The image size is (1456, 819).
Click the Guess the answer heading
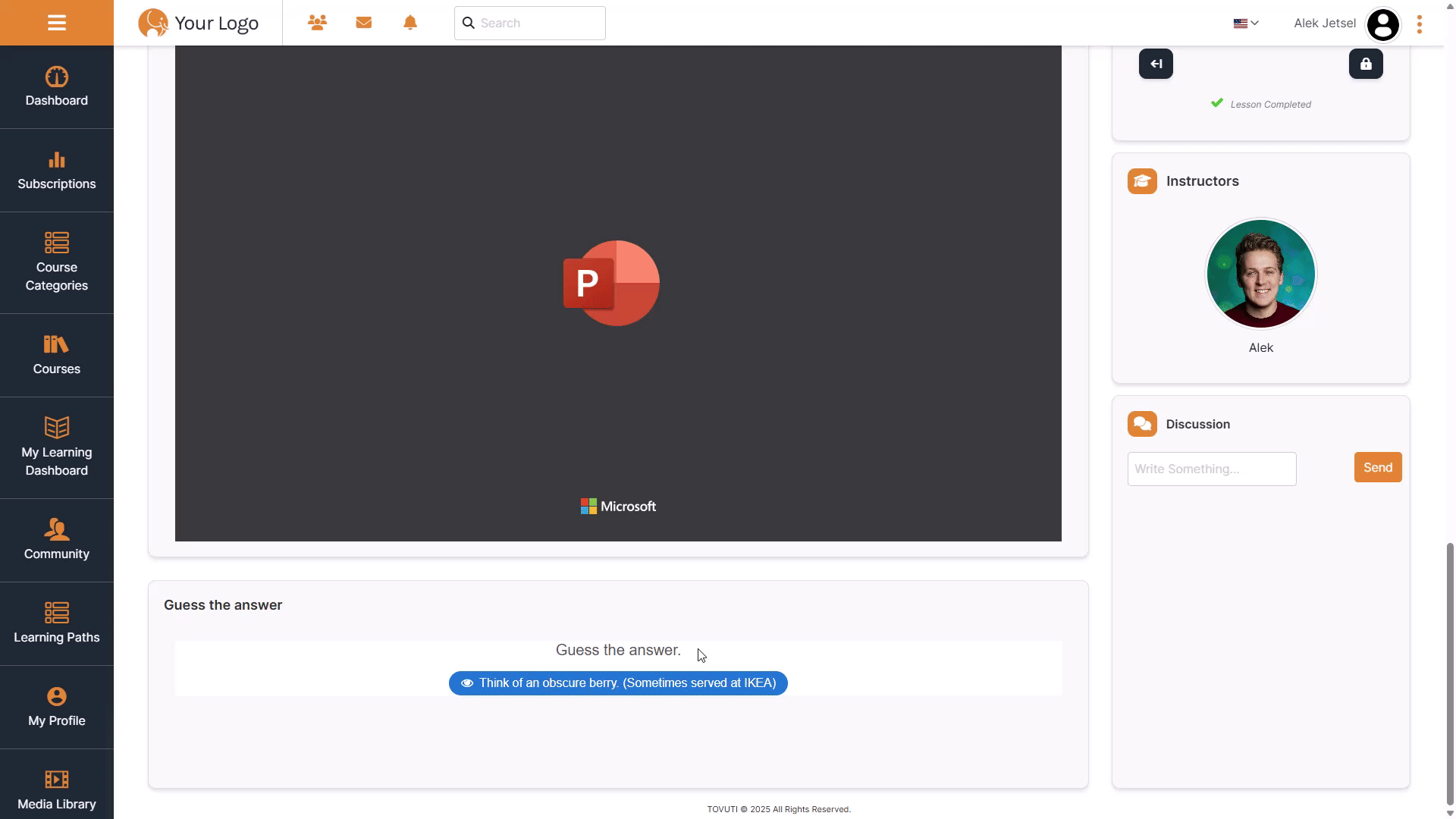(x=223, y=605)
